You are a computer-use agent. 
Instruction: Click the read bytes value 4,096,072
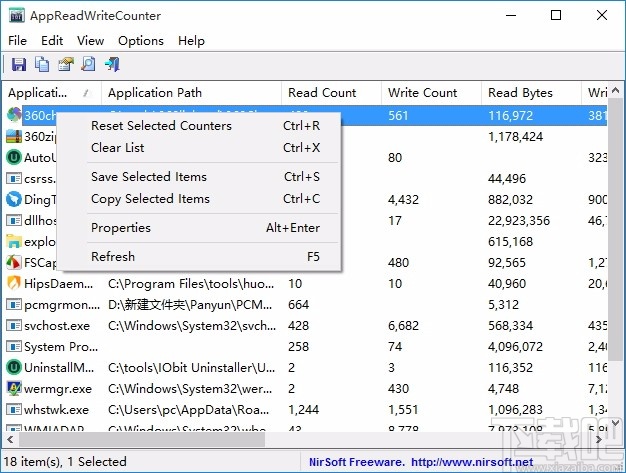[515, 347]
